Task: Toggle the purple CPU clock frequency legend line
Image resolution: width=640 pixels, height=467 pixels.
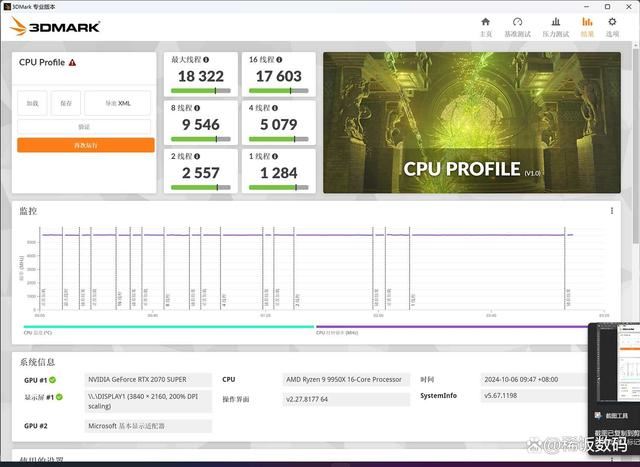Action: pyautogui.click(x=452, y=327)
